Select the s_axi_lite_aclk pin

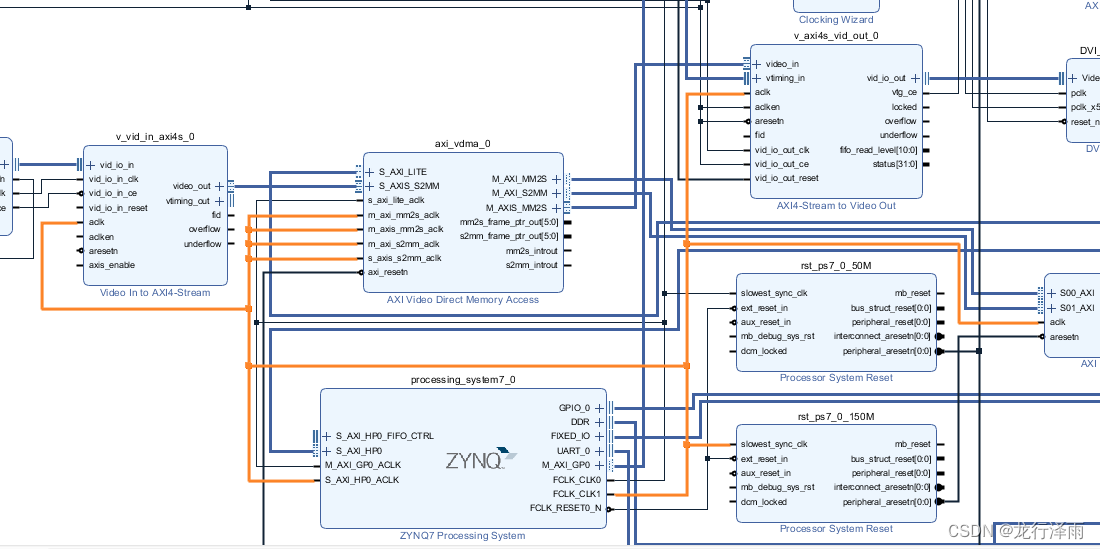pos(396,201)
